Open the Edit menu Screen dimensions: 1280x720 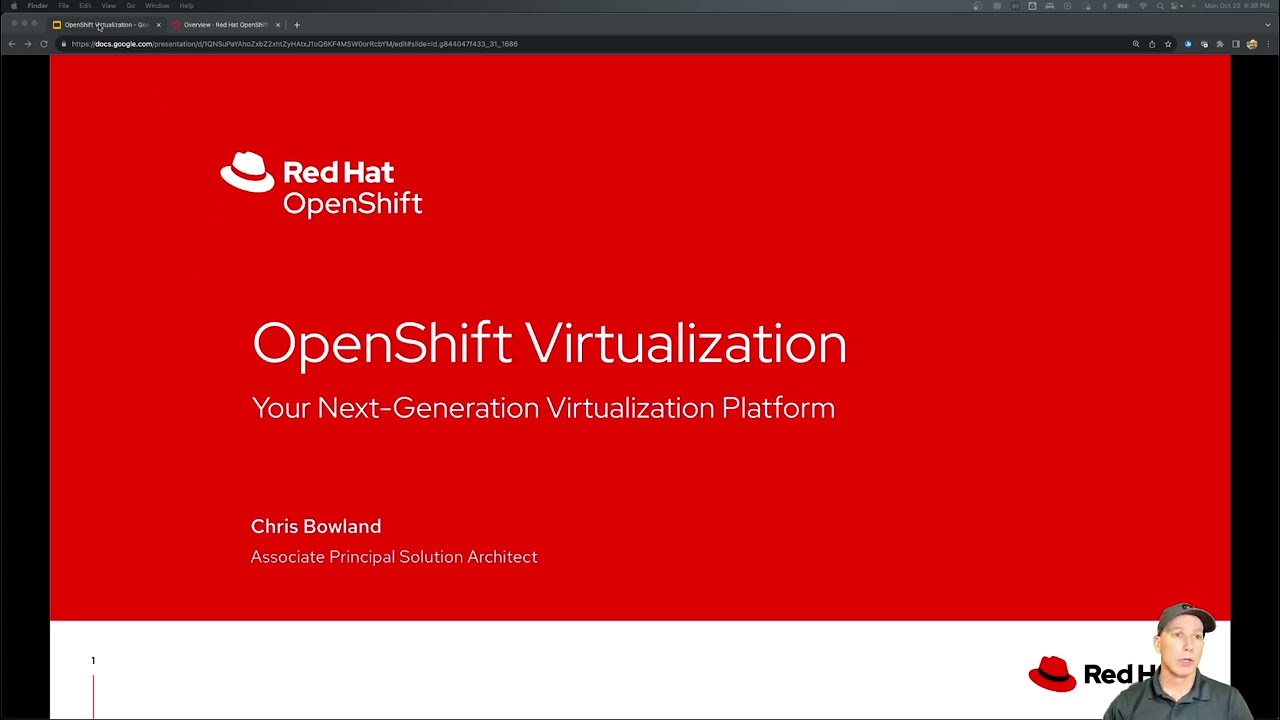pos(85,6)
